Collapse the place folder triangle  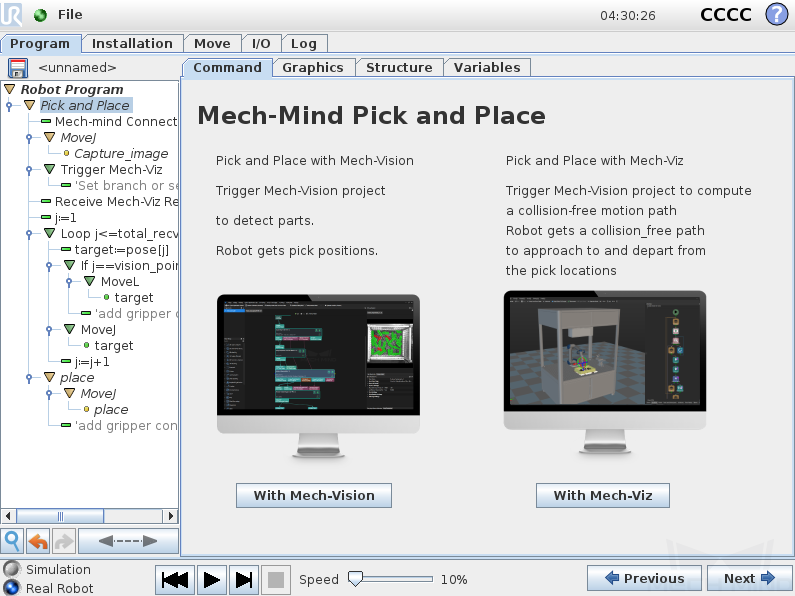point(49,377)
